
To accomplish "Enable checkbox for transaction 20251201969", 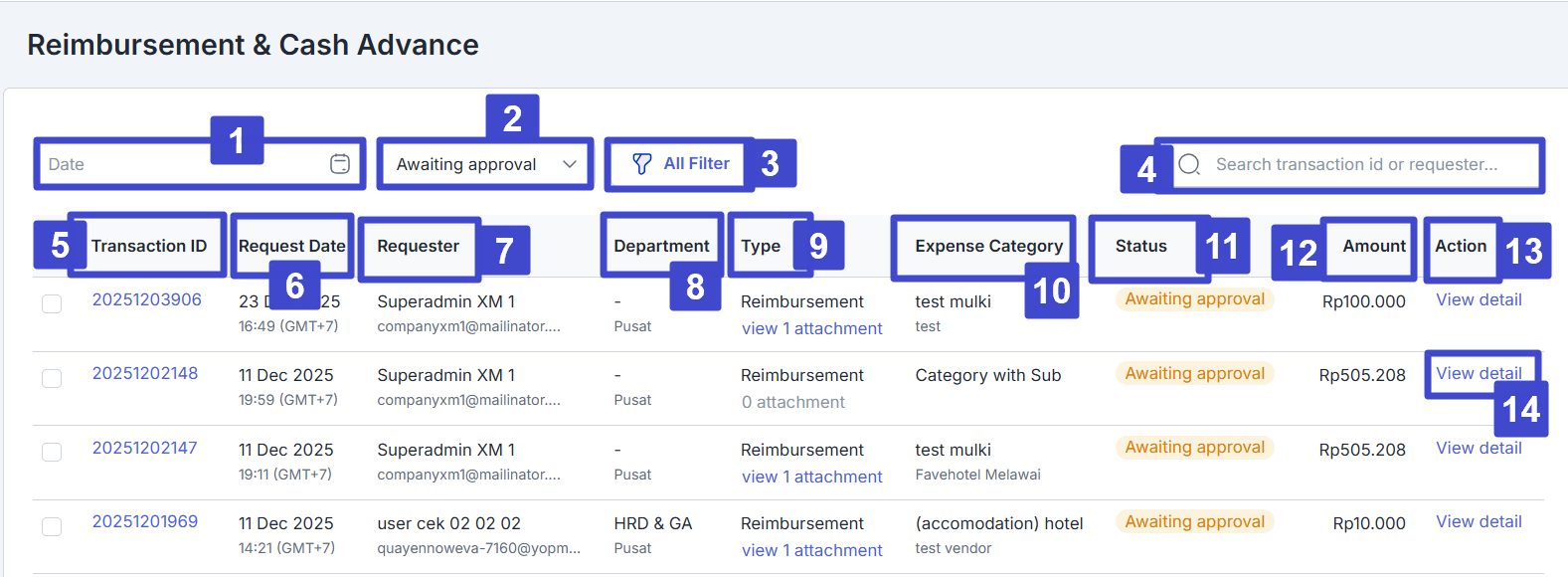I will coord(52,526).
